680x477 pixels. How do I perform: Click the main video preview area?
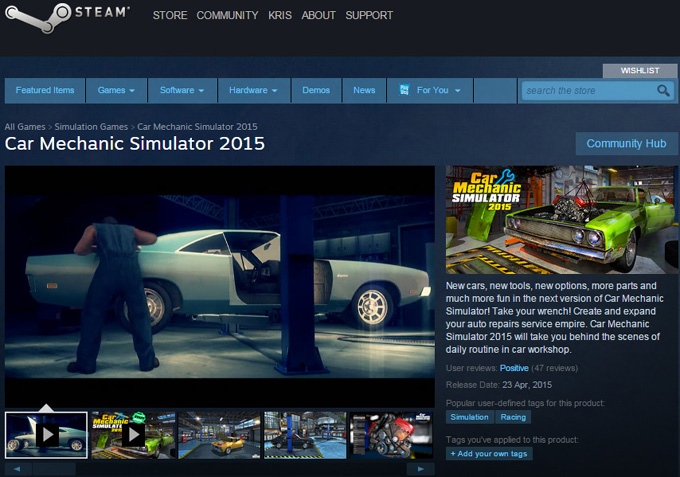[220, 286]
